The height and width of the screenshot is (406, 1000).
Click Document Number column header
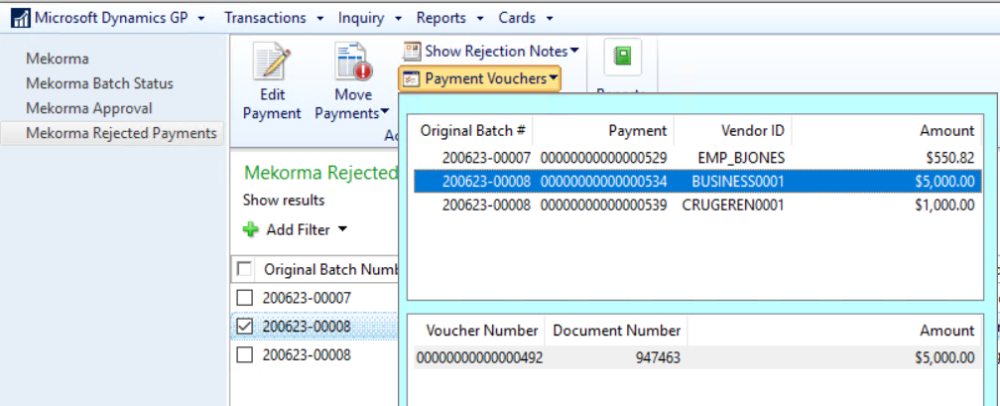point(616,331)
